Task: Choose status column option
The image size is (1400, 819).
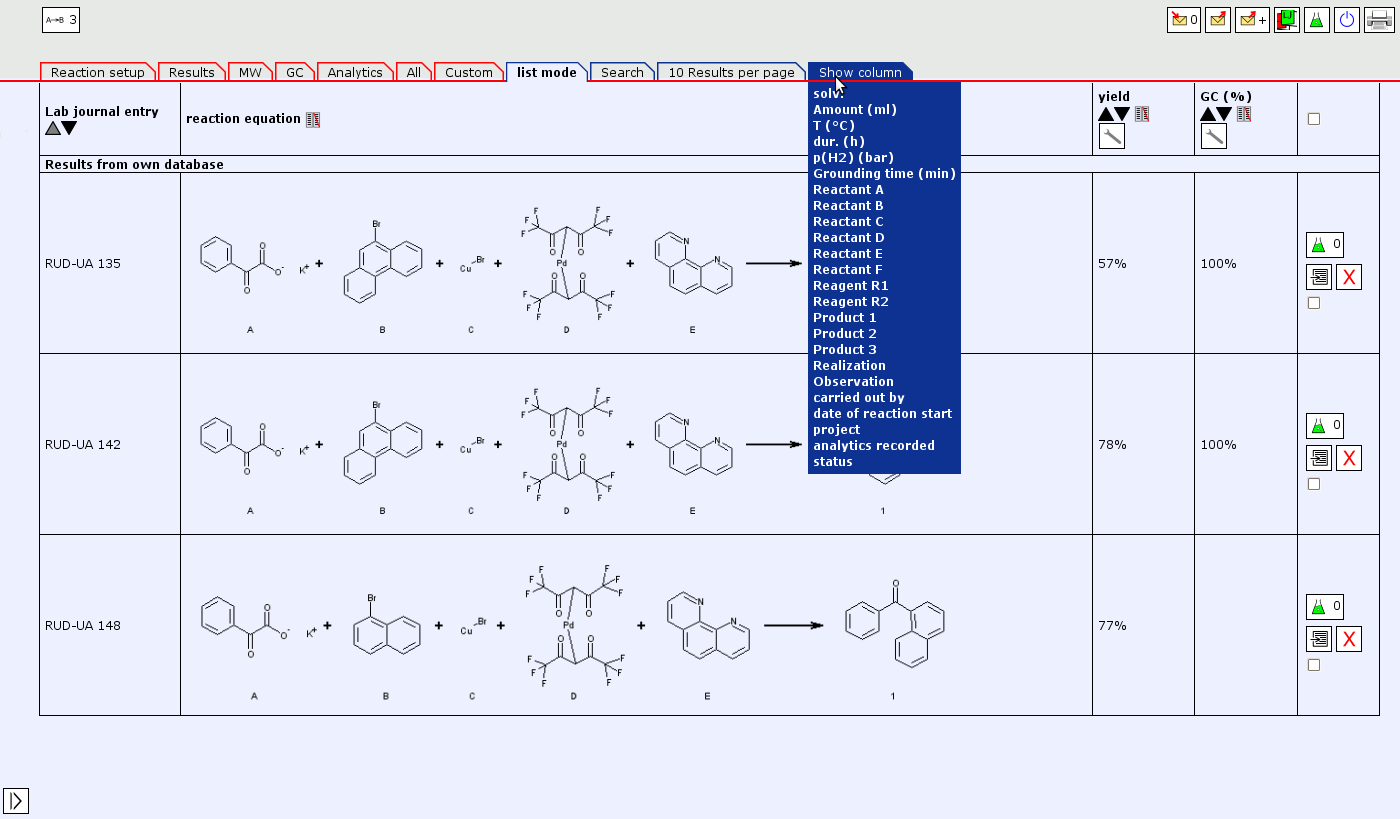Action: click(x=833, y=462)
